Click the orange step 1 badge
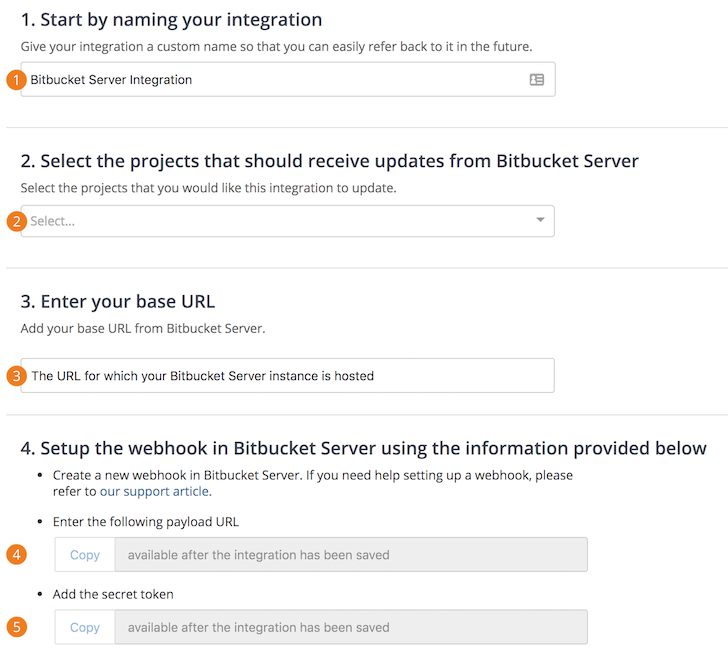Screen dimensions: 728x652 [16, 80]
